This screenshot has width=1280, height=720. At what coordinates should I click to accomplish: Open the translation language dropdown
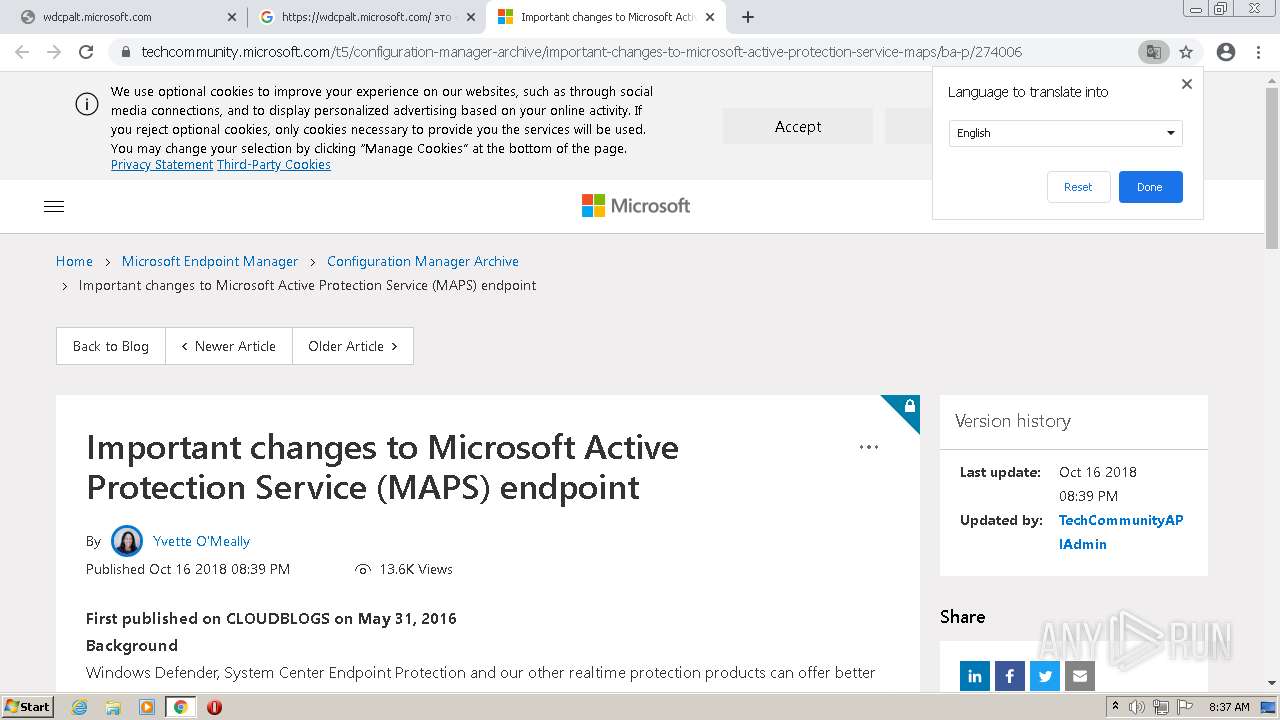click(x=1065, y=133)
